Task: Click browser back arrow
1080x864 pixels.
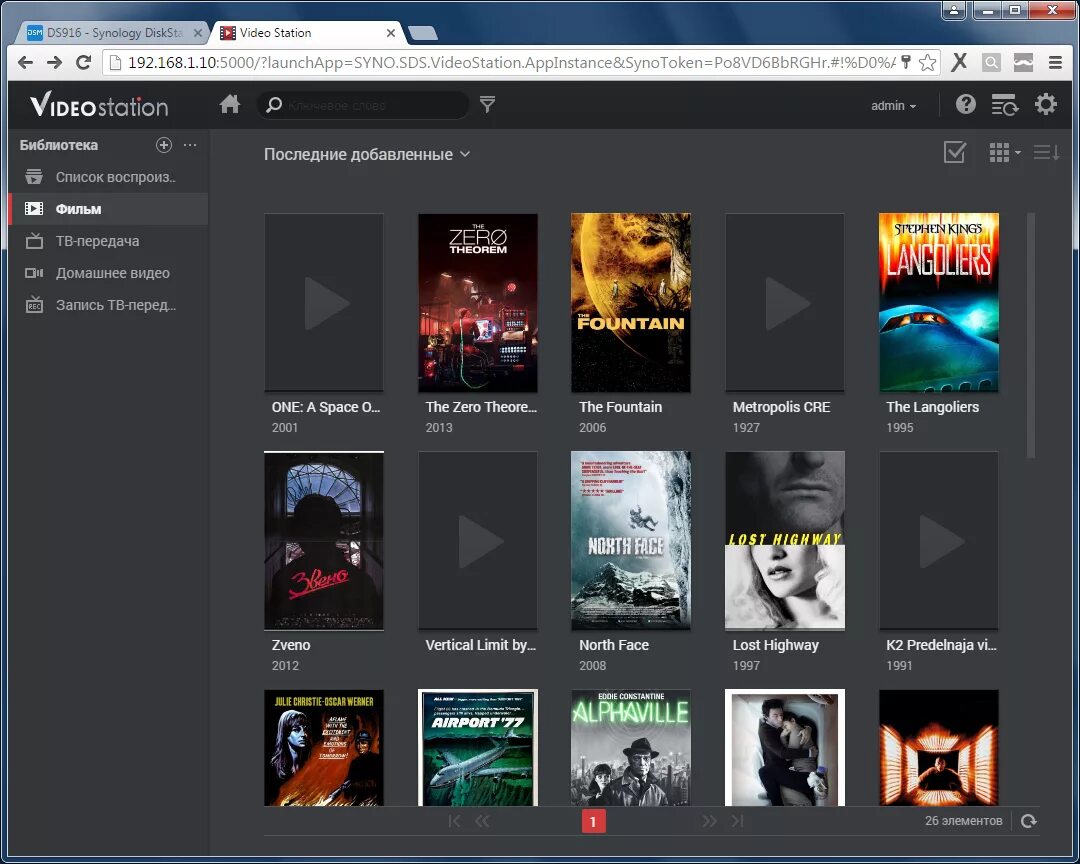Action: pos(25,63)
